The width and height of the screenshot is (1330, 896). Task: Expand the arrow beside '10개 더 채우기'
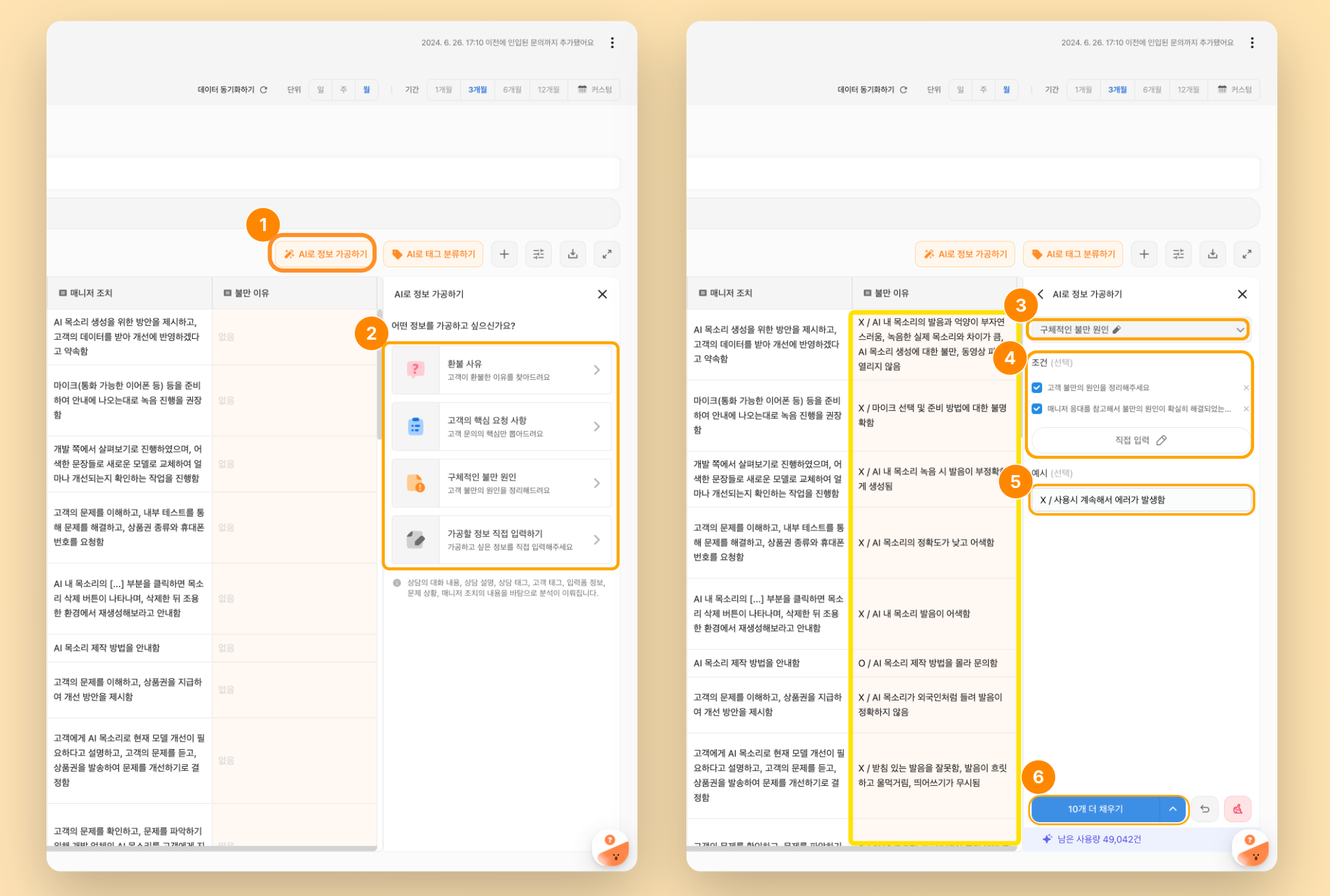pos(1173,809)
